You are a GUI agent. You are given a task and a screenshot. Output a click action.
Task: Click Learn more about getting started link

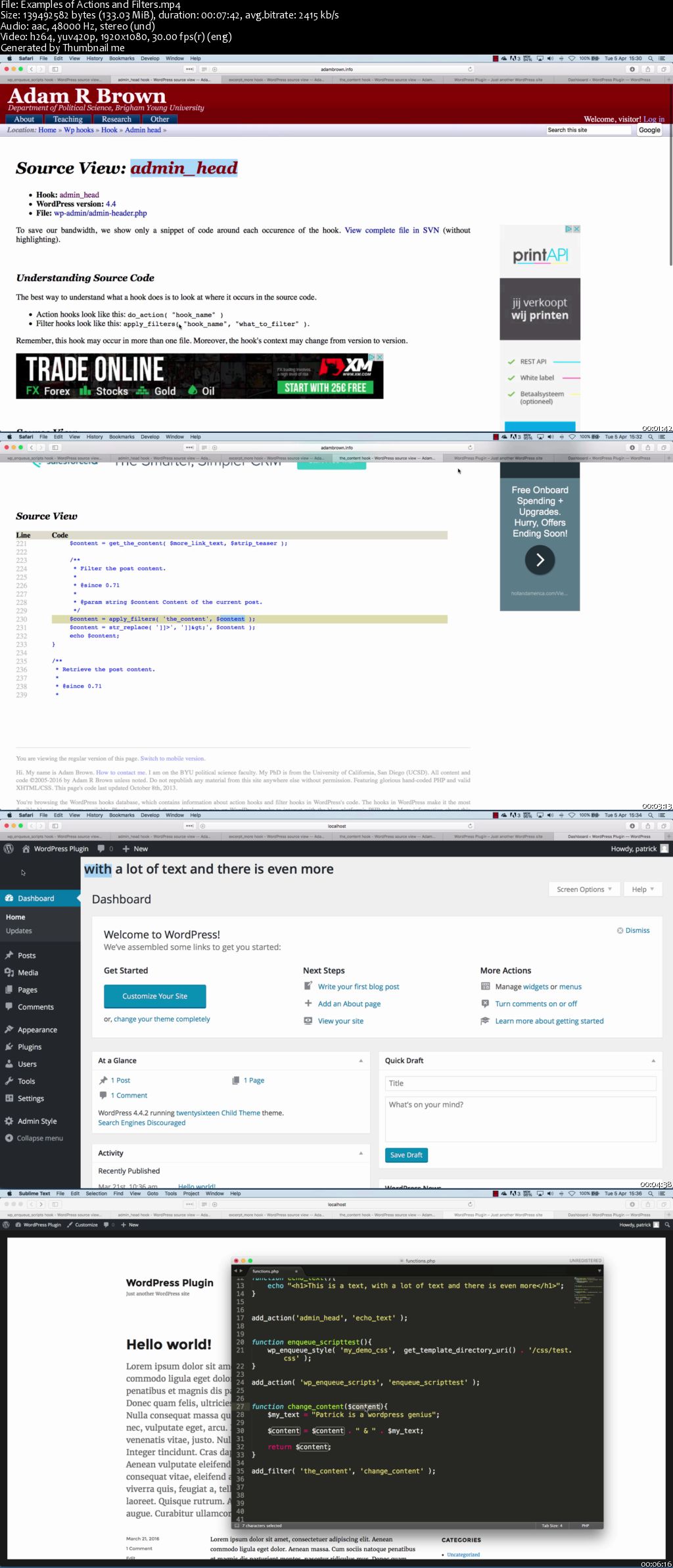tap(549, 1021)
